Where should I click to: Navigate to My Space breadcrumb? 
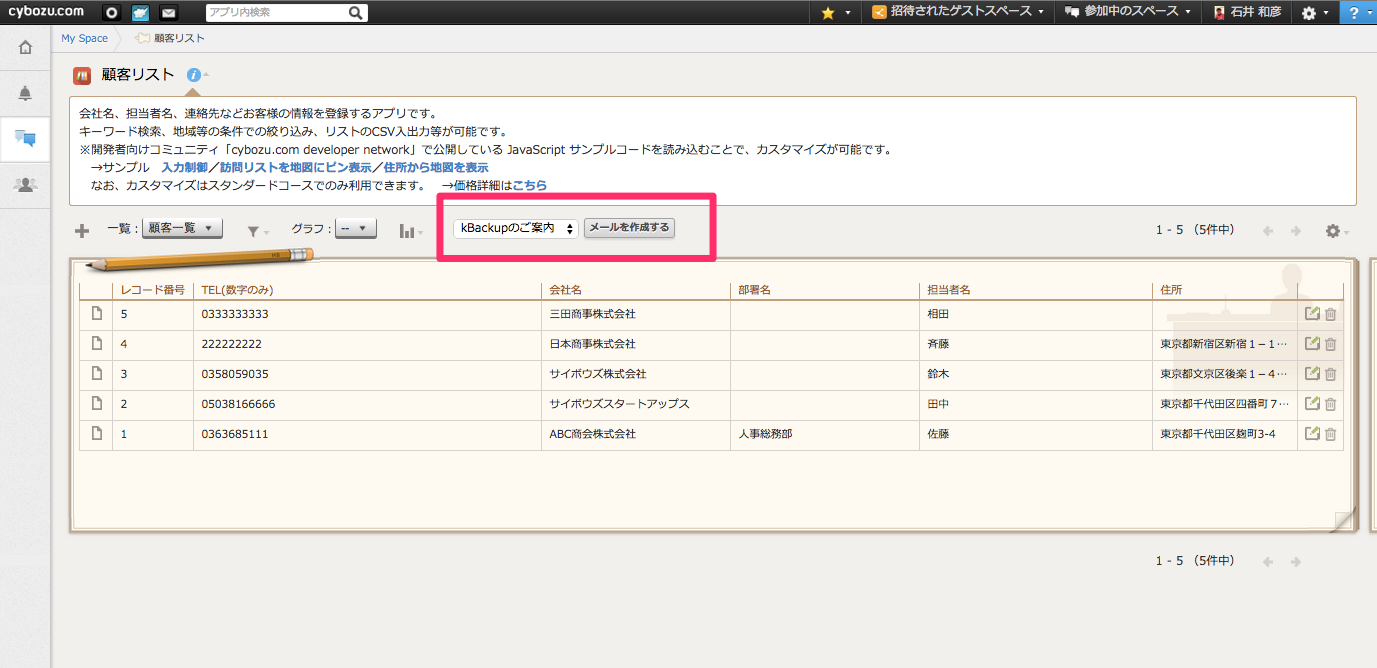(x=84, y=38)
